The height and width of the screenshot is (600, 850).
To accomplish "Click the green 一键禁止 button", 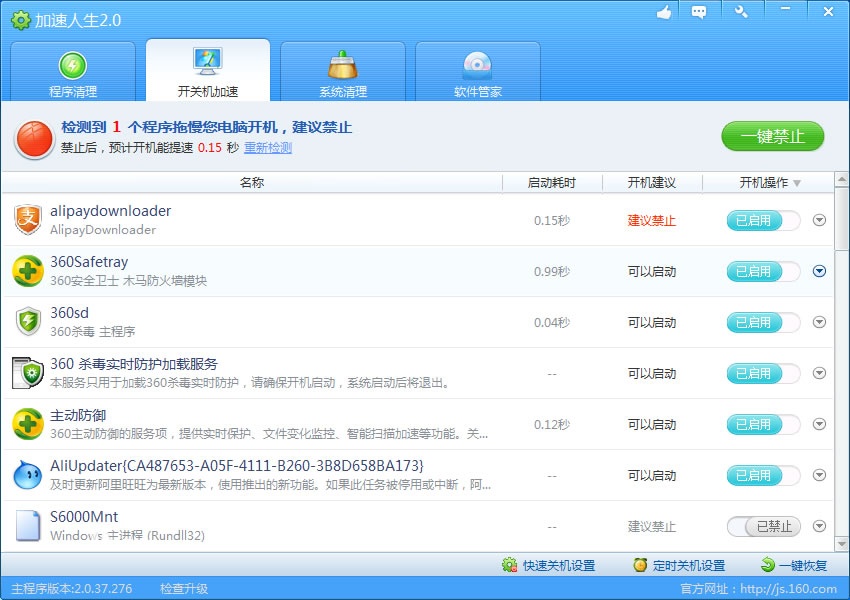I will 772,136.
